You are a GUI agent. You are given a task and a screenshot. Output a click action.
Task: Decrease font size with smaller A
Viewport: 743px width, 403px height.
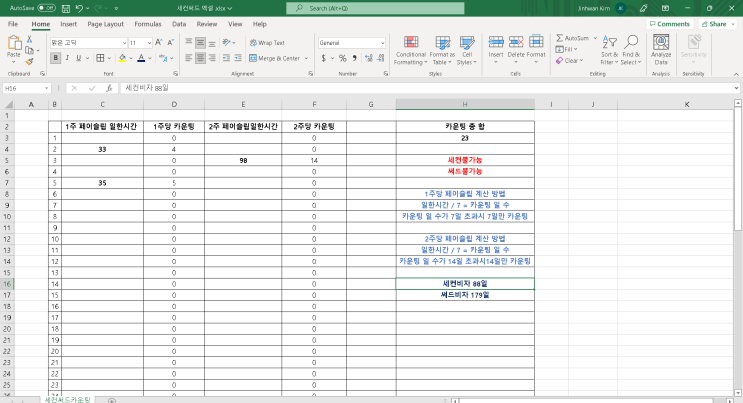pos(171,43)
